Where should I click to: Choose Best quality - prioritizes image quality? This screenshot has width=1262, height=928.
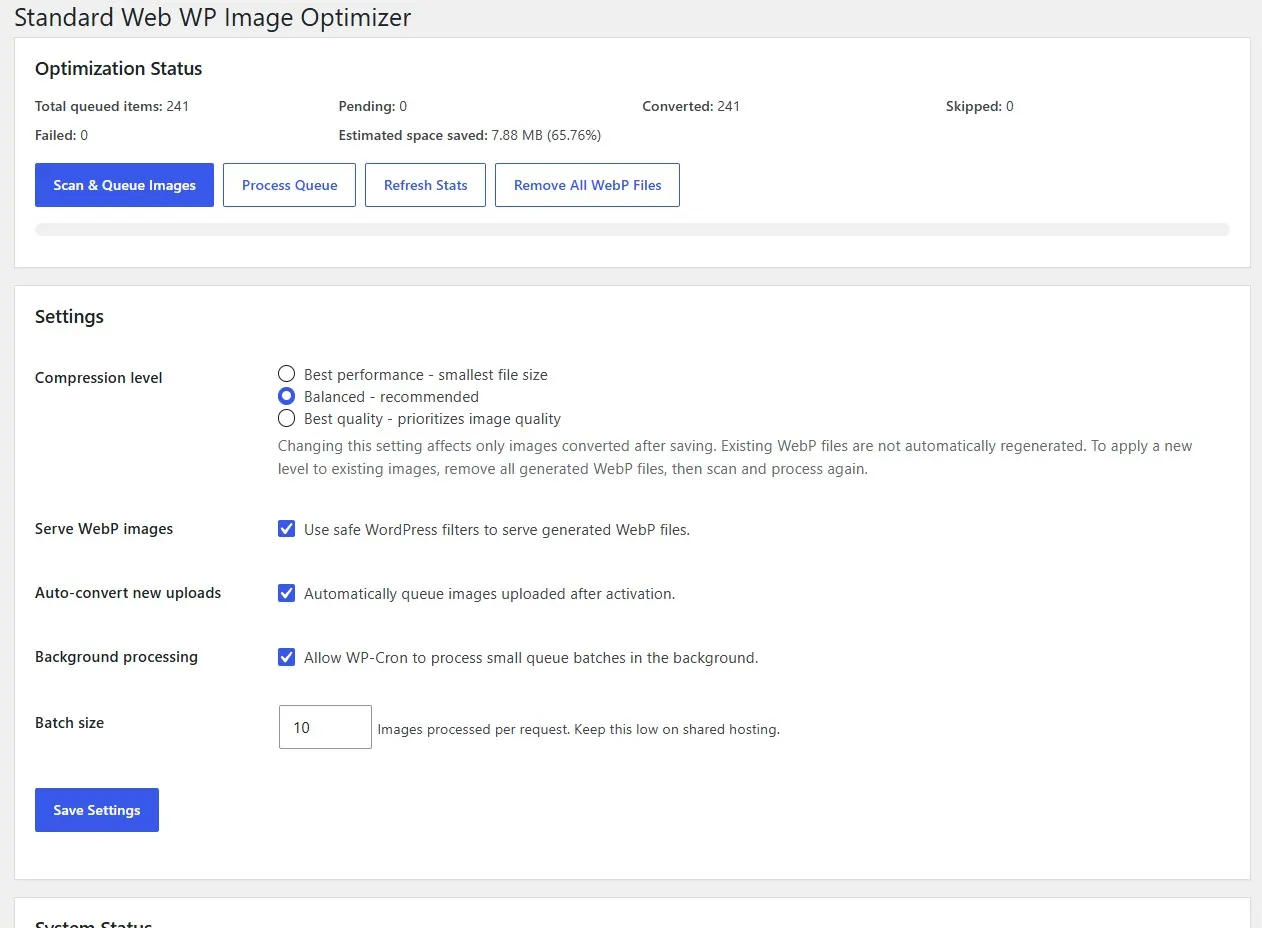coord(287,419)
